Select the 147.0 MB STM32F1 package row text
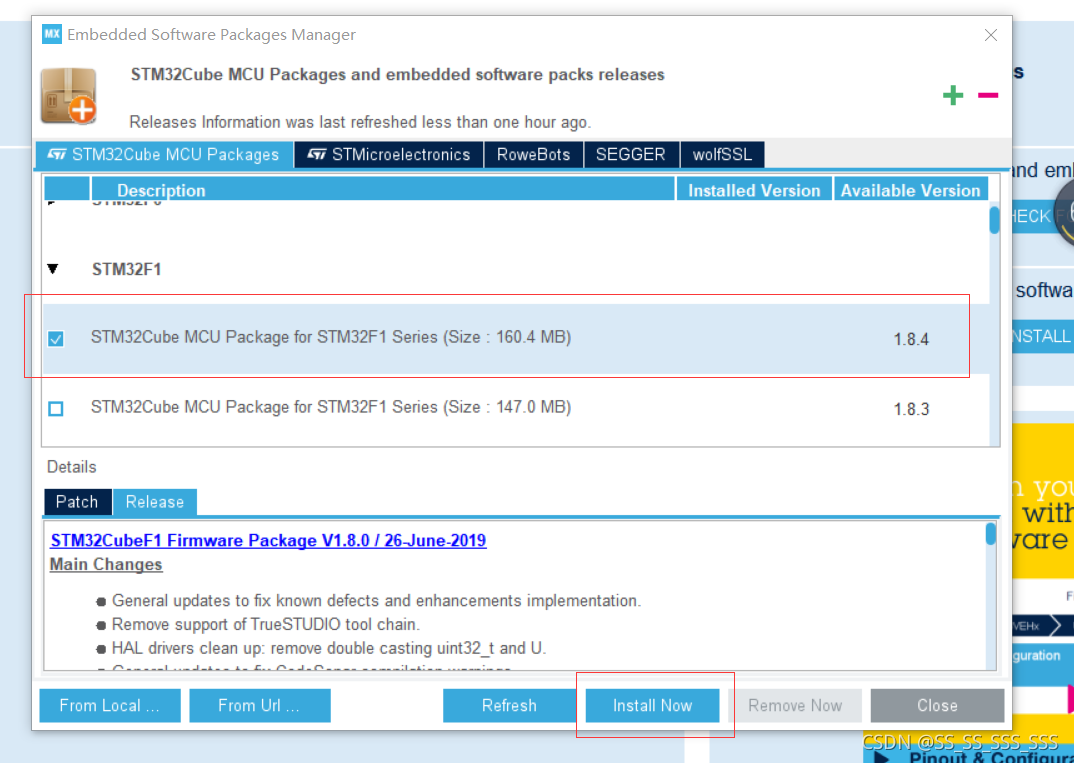Image resolution: width=1074 pixels, height=763 pixels. coord(331,407)
